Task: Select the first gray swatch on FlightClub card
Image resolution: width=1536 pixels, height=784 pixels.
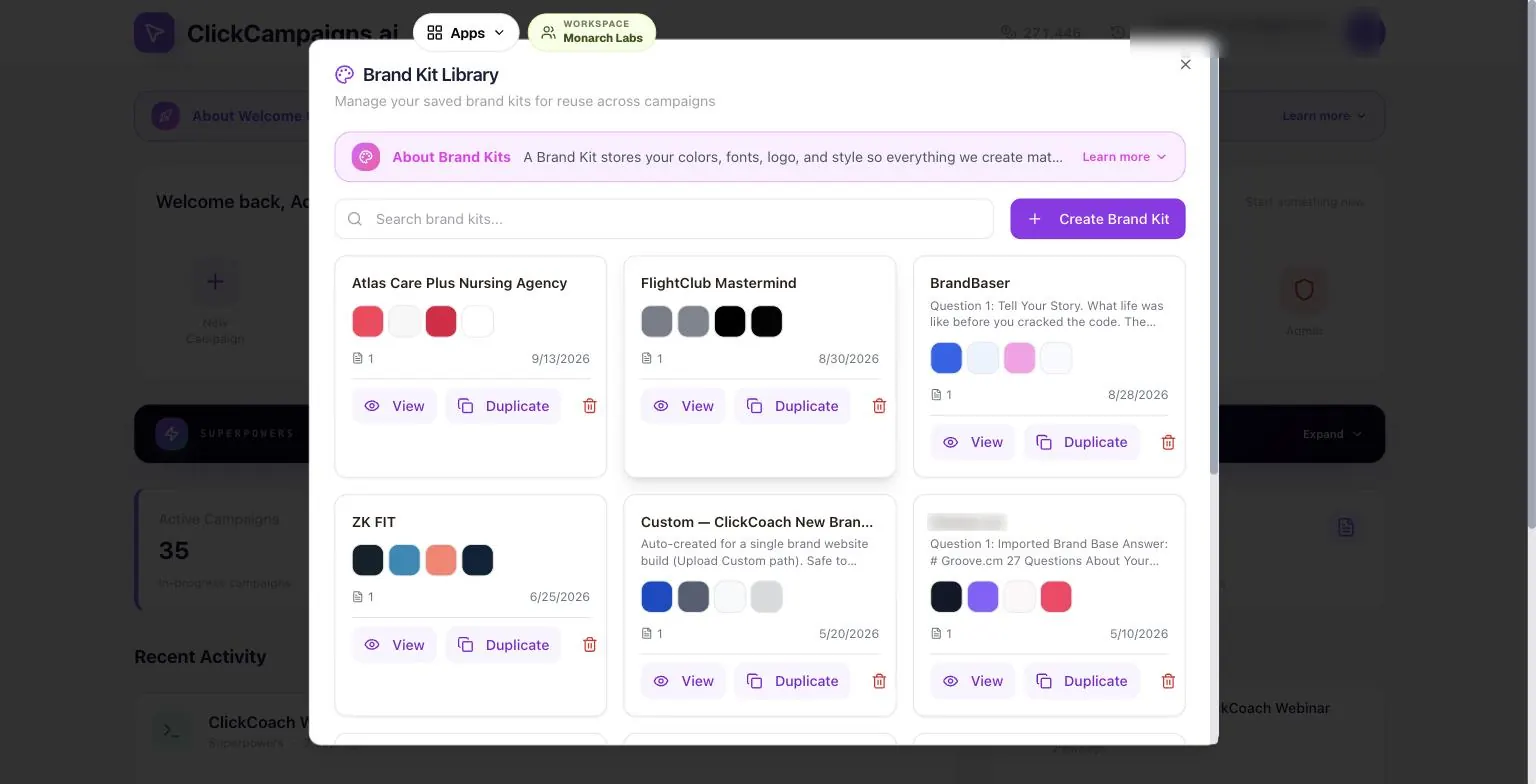Action: coord(657,322)
